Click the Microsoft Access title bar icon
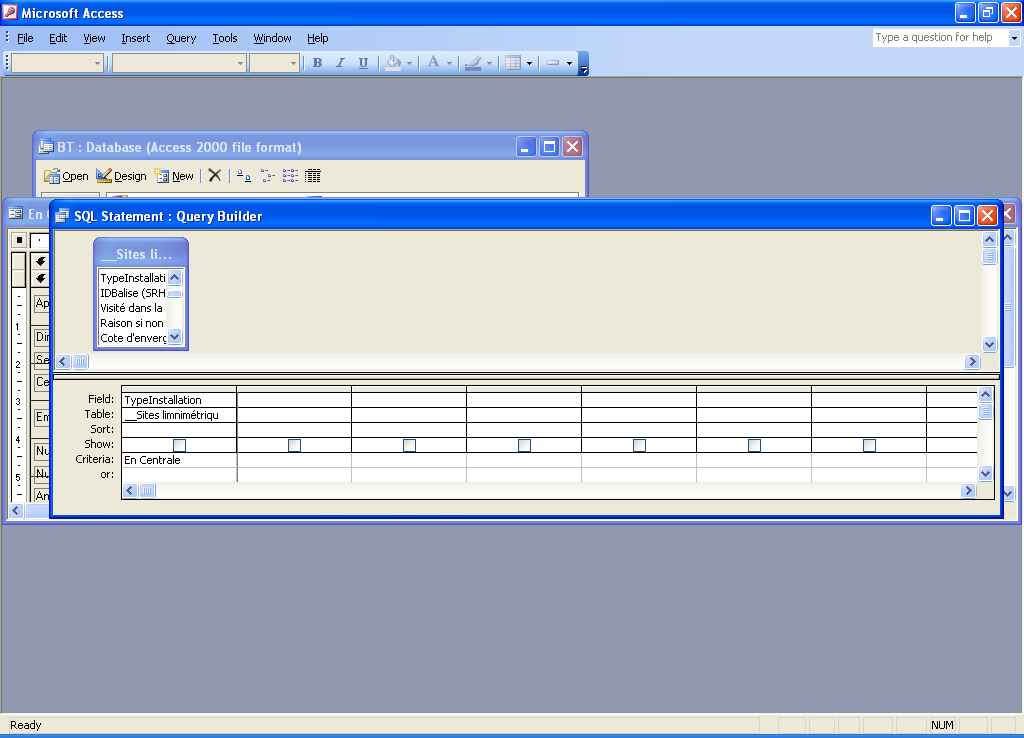Viewport: 1024px width, 738px height. [x=10, y=12]
